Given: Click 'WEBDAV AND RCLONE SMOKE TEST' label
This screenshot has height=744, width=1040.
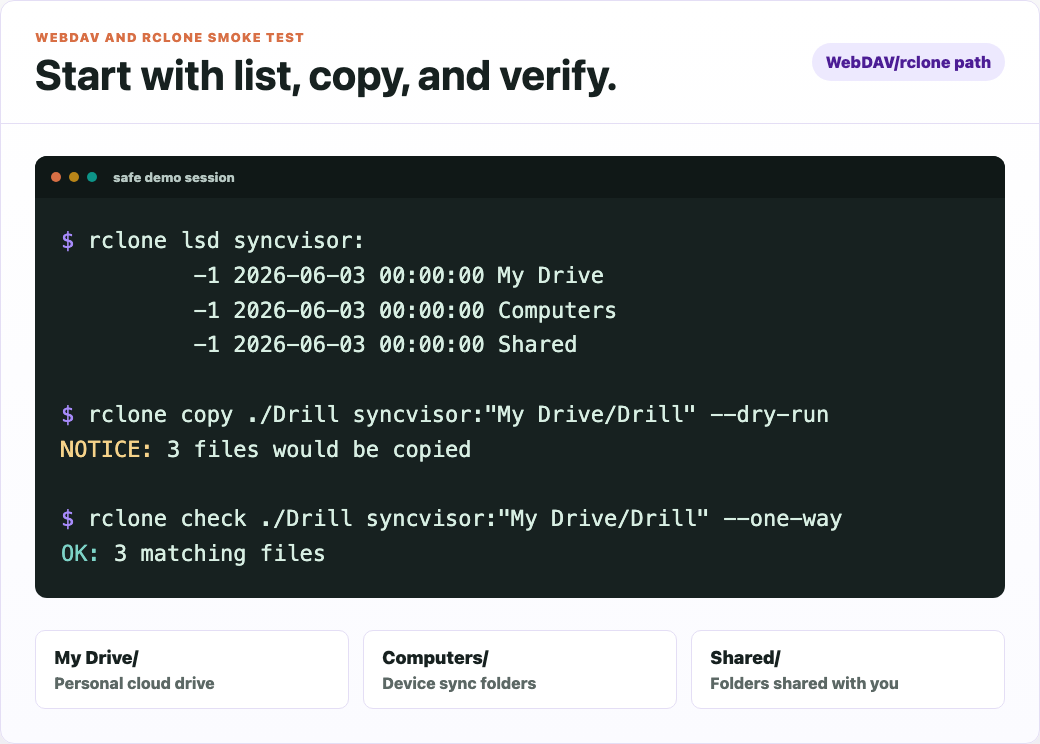Looking at the screenshot, I should [170, 38].
